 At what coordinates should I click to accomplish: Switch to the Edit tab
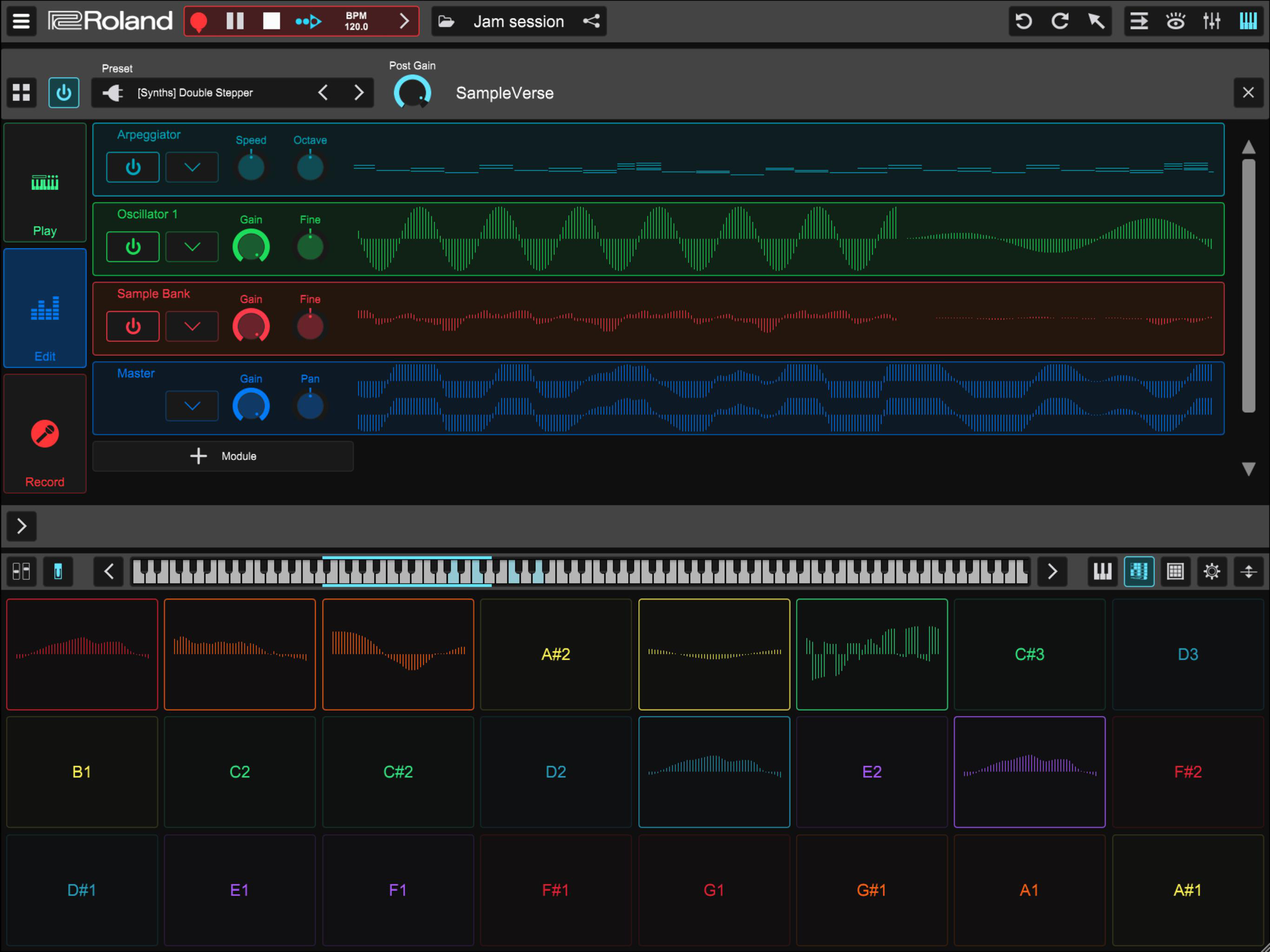coord(45,308)
